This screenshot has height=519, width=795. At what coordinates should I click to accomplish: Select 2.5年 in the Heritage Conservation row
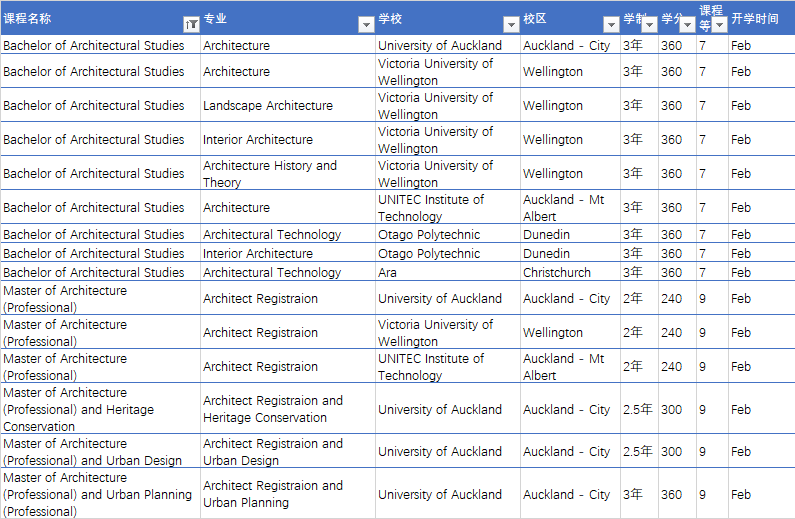638,409
